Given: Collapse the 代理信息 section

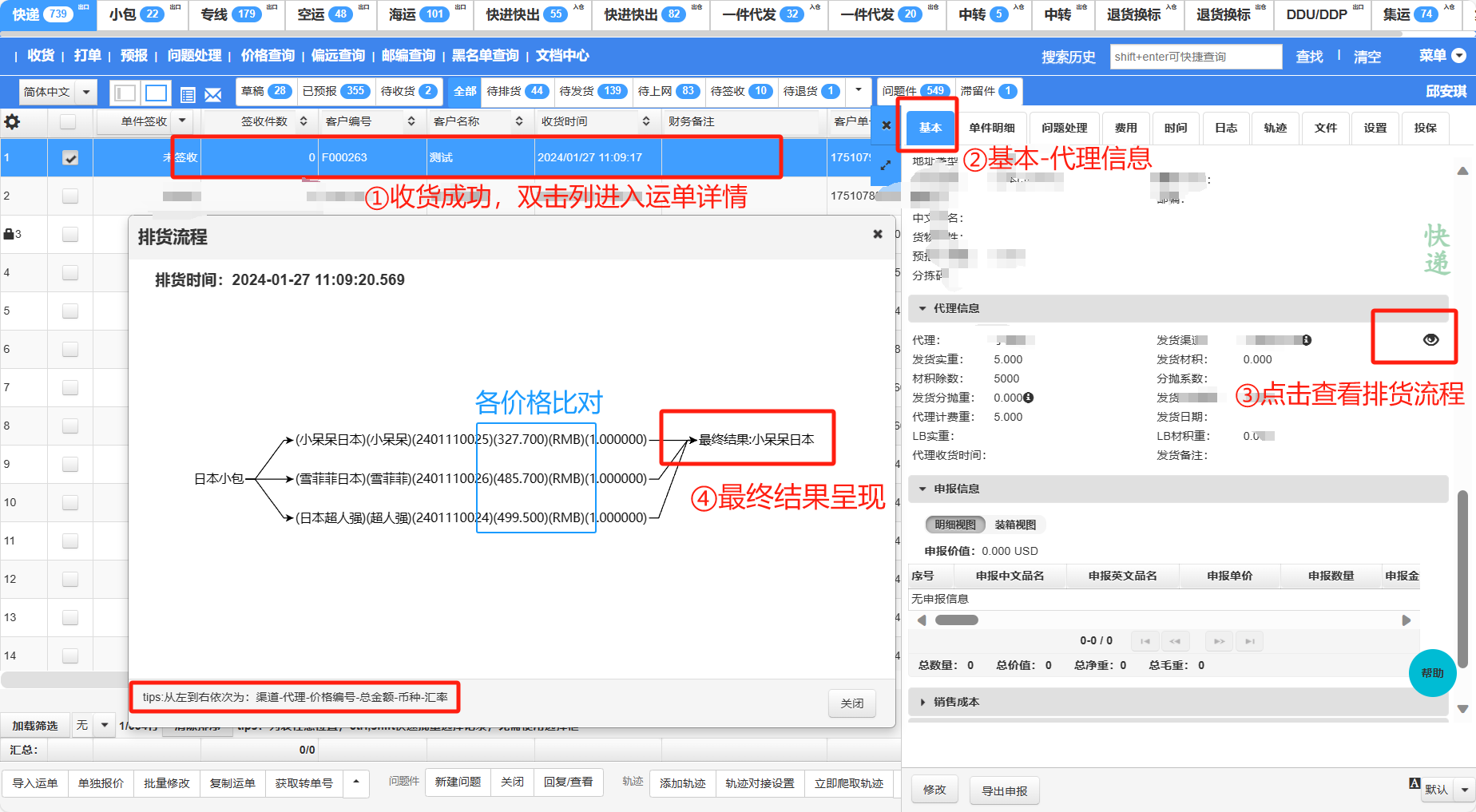Looking at the screenshot, I should 922,308.
